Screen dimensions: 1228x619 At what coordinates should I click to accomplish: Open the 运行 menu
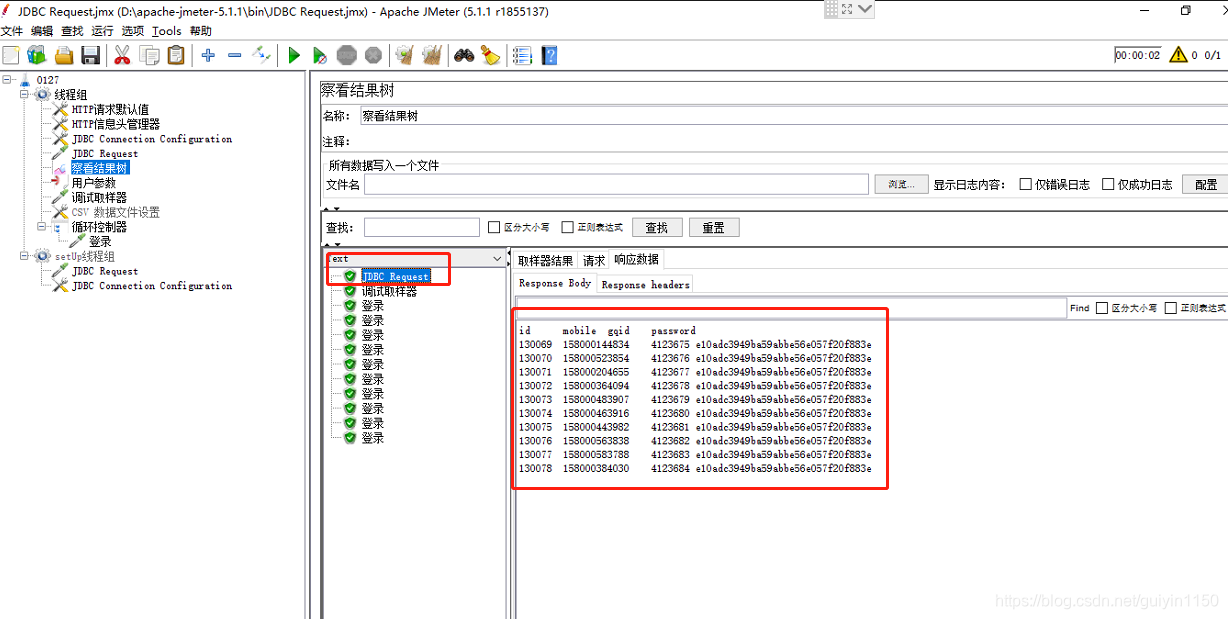102,31
